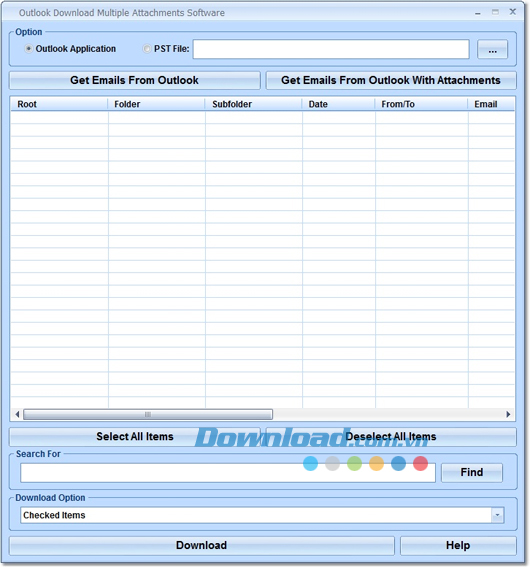
Task: Sort by the Root column header
Action: click(59, 104)
